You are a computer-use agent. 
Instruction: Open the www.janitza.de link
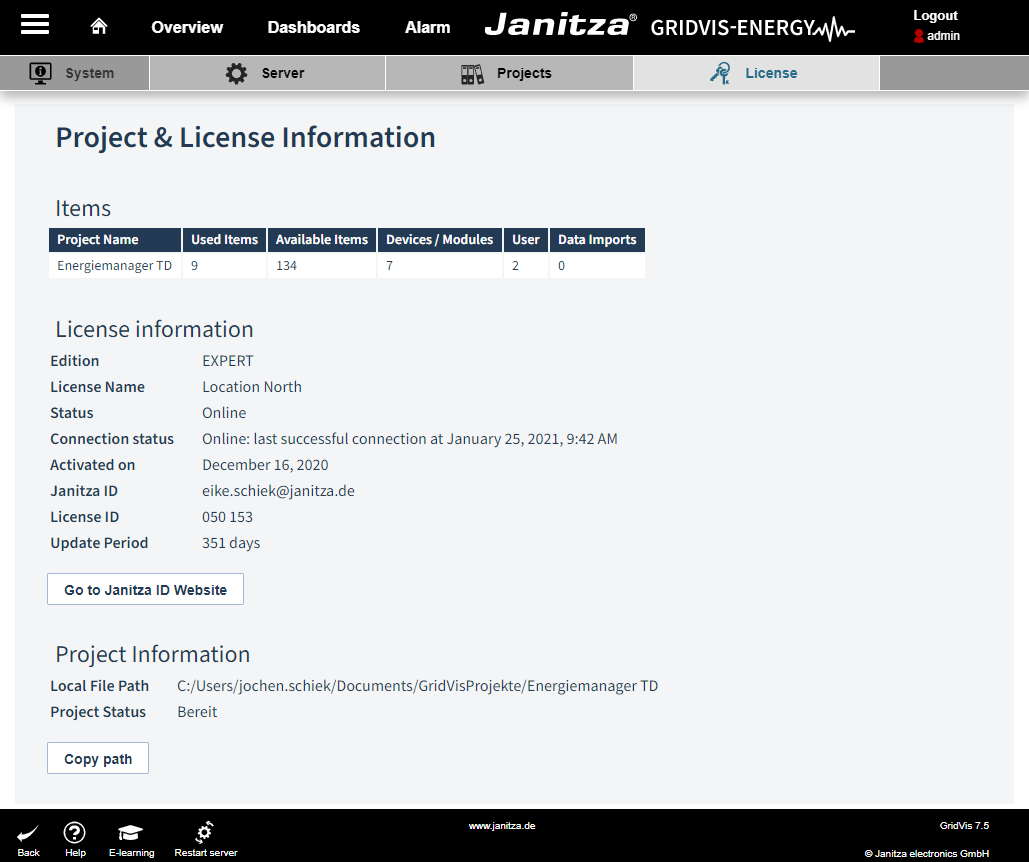(x=501, y=825)
